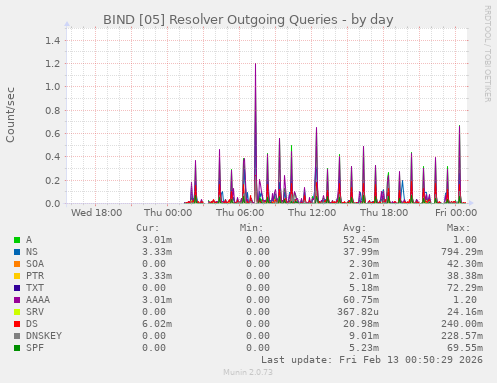497x383 pixels.
Task: Click the PTR max value '38.38m'
Action: 465,276
